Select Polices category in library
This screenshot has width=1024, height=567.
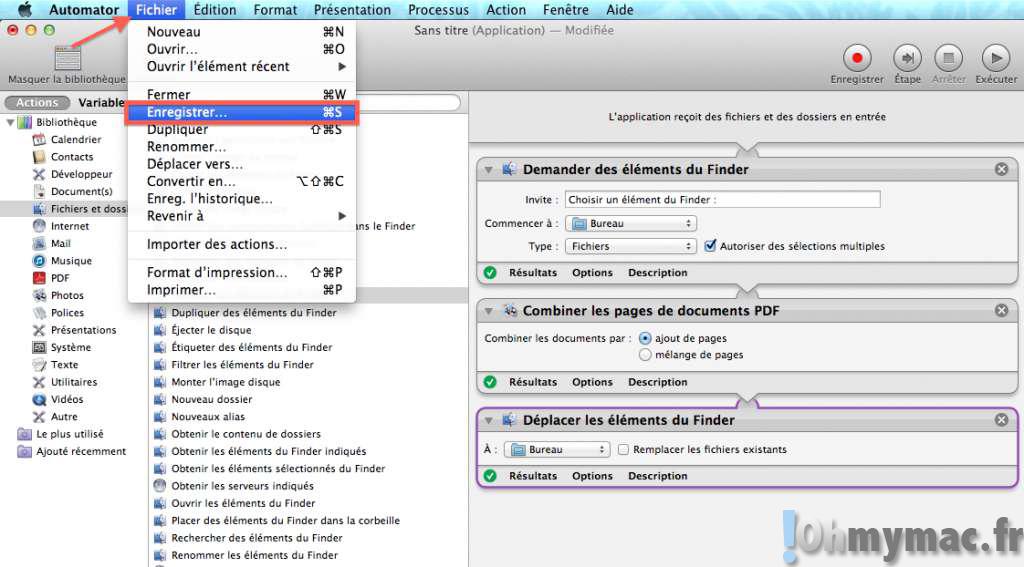(67, 312)
